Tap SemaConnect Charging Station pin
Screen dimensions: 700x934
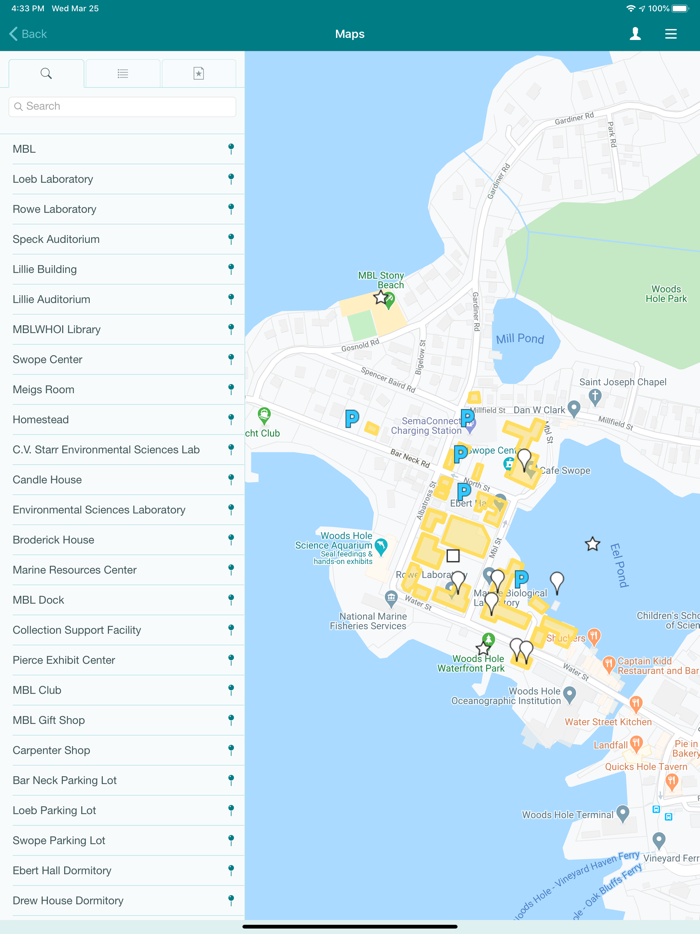coord(470,425)
